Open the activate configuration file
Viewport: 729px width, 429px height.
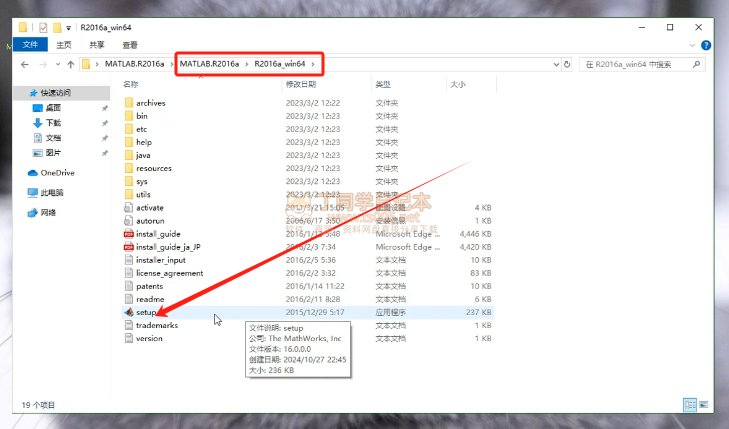(x=149, y=207)
